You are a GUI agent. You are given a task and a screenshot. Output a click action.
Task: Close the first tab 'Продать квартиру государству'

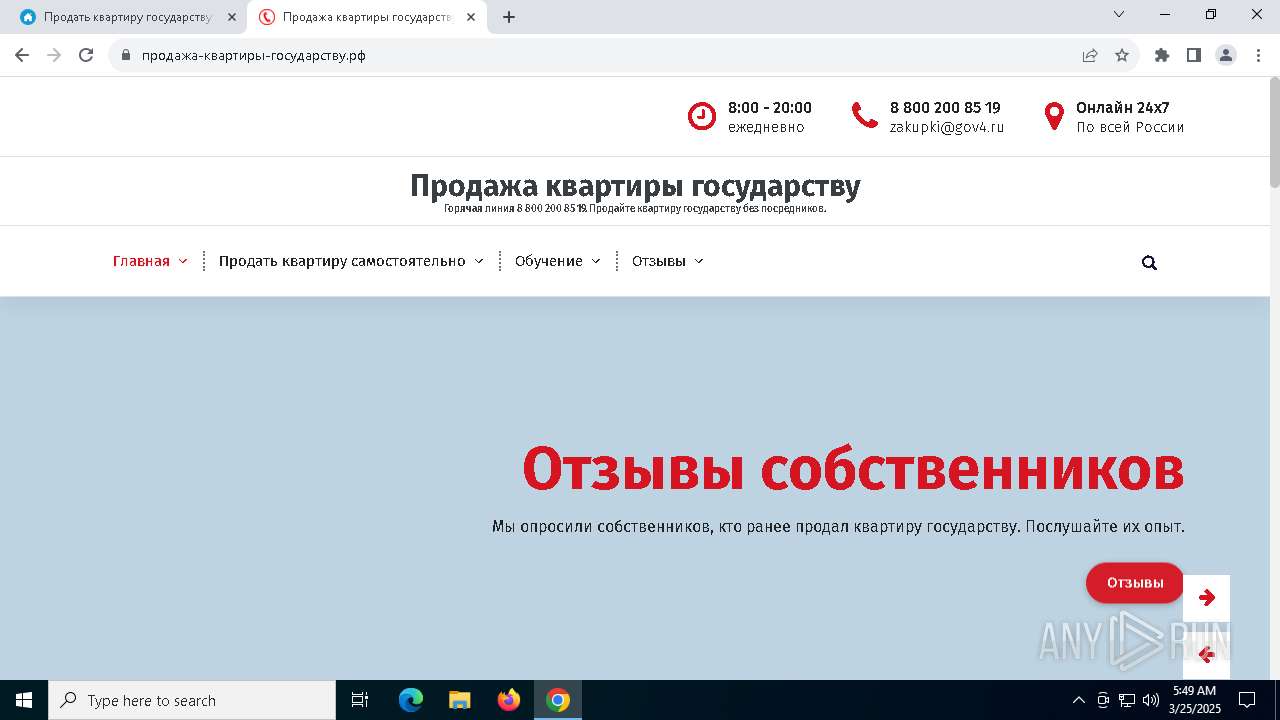pos(232,17)
